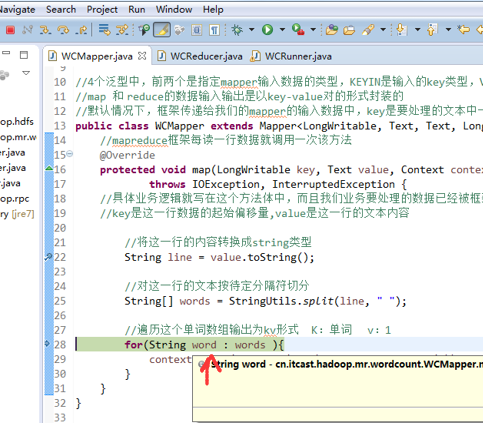Open the Navigate menu
Image resolution: width=483 pixels, height=423 pixels.
click(17, 10)
